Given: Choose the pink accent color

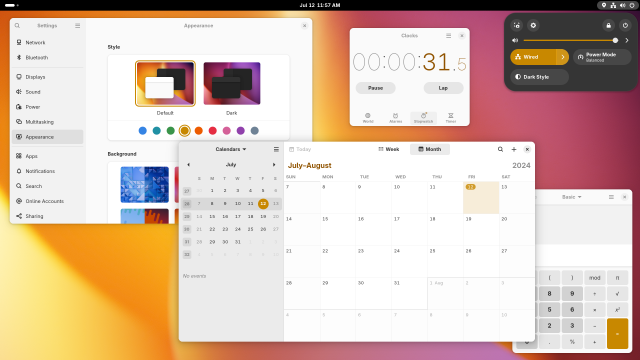Looking at the screenshot, I should tap(227, 131).
